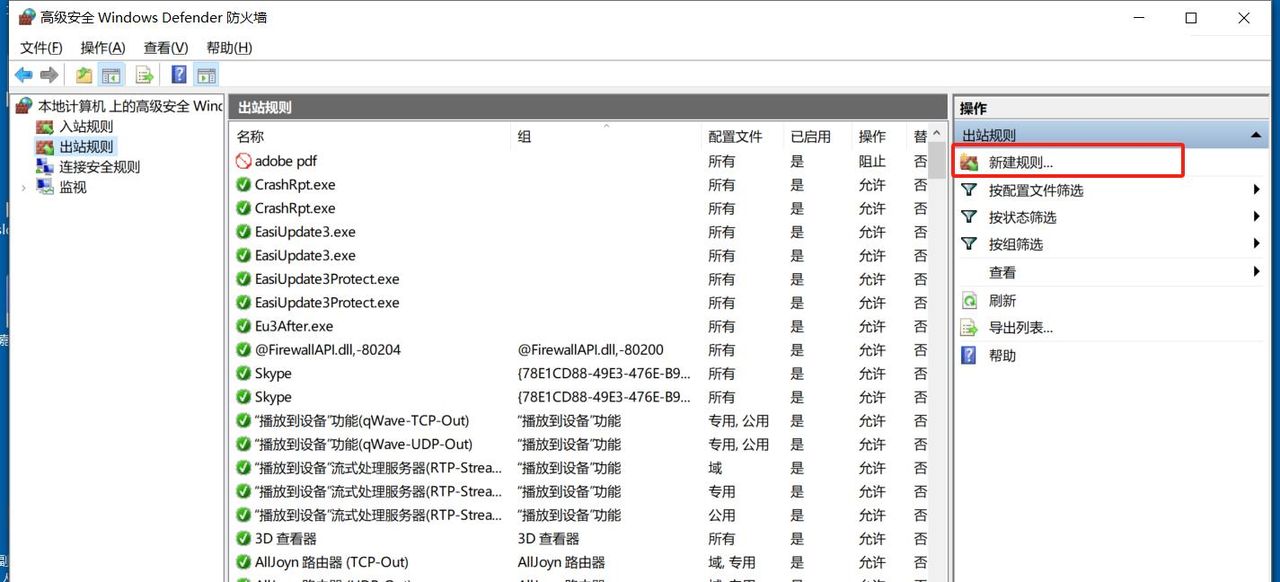The height and width of the screenshot is (582, 1280).
Task: Select 入站规则 in the tree
Action: 86,126
